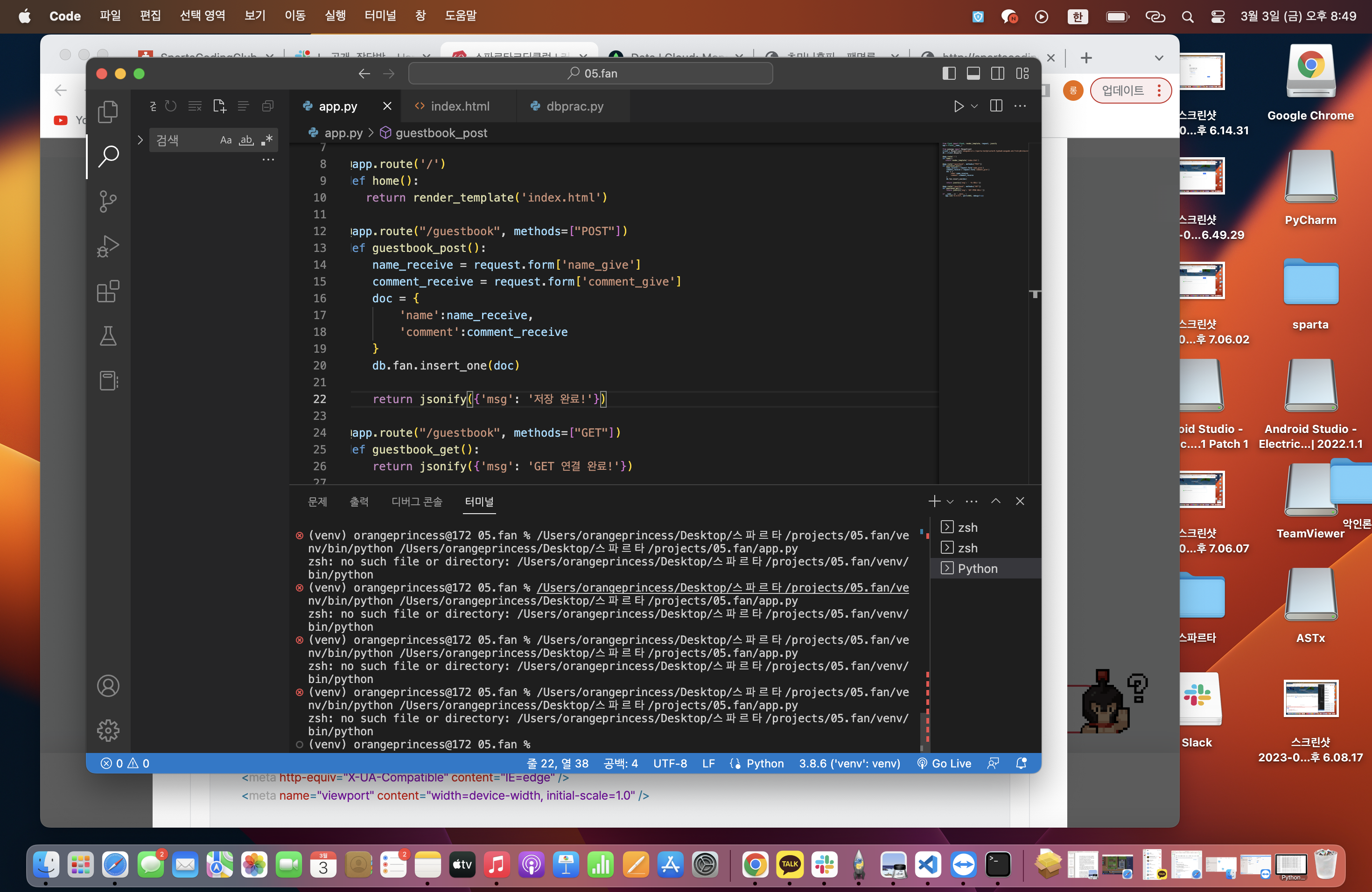Expand the replace field with chevron
Screen dimensions: 1372x892
point(140,140)
